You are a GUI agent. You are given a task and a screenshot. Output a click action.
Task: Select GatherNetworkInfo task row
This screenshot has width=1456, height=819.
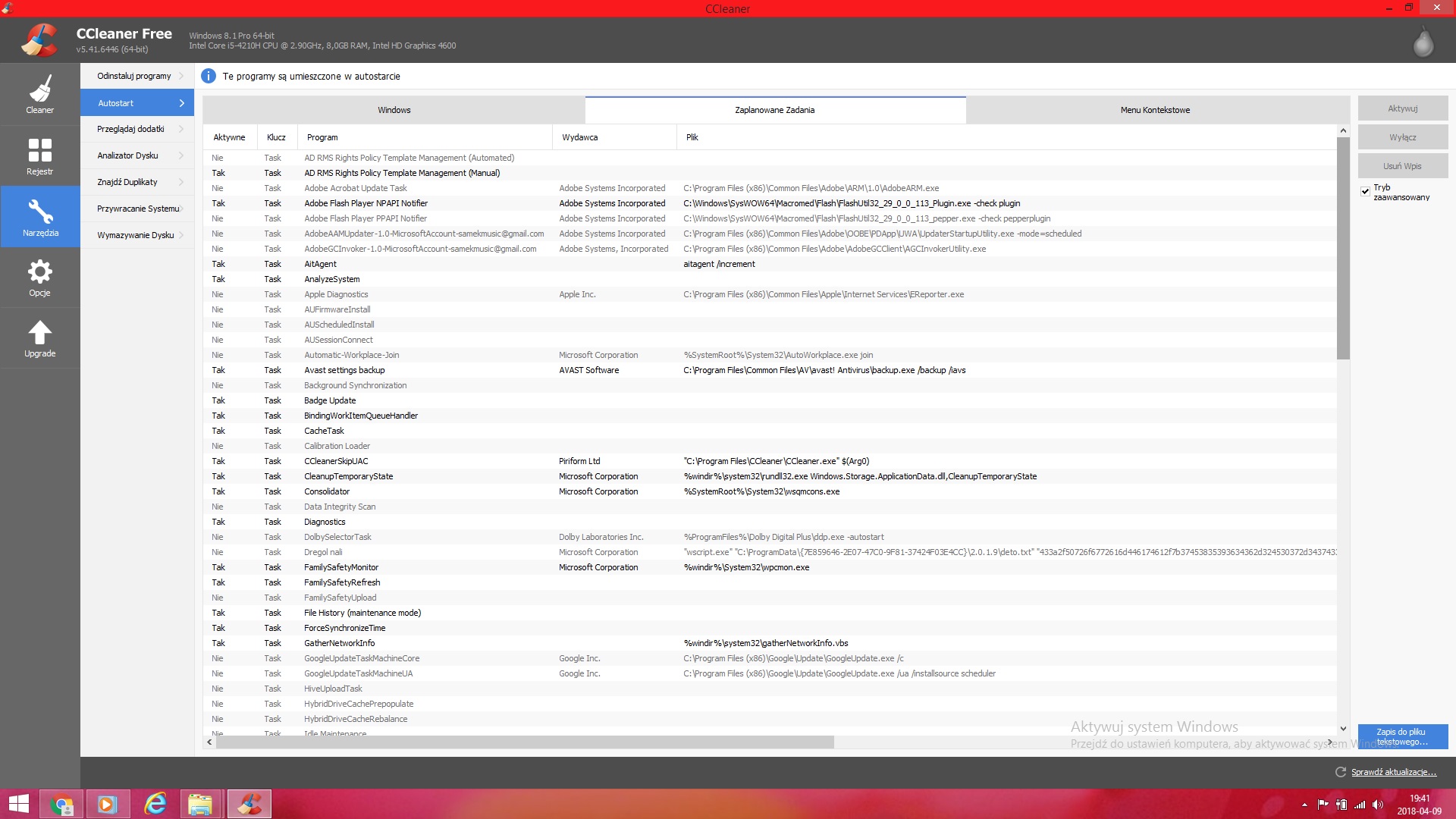pyautogui.click(x=770, y=643)
